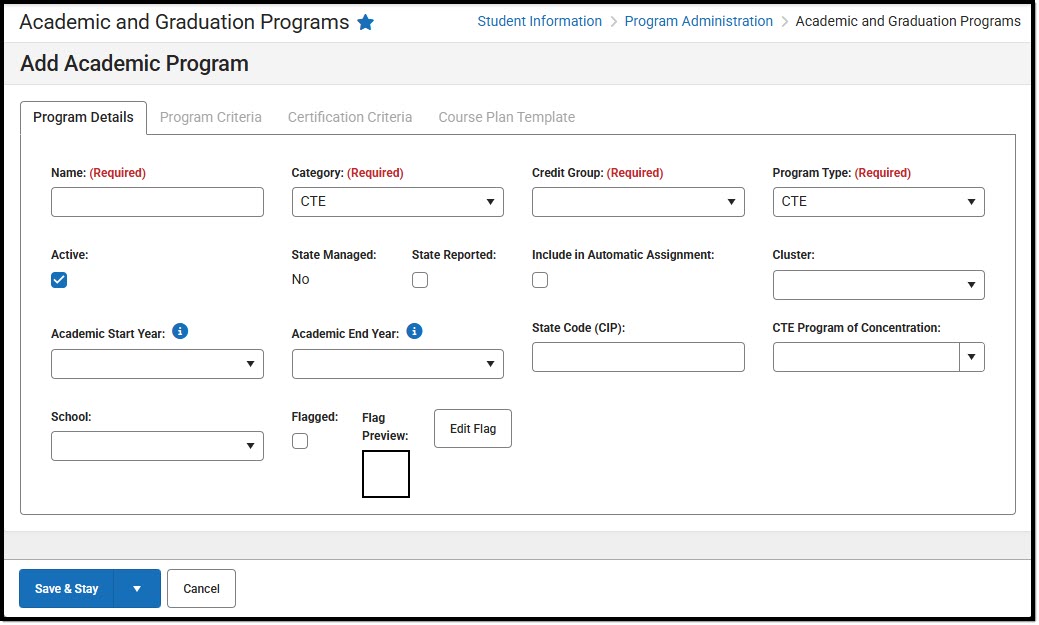Switch to Program Criteria tab

tap(211, 117)
